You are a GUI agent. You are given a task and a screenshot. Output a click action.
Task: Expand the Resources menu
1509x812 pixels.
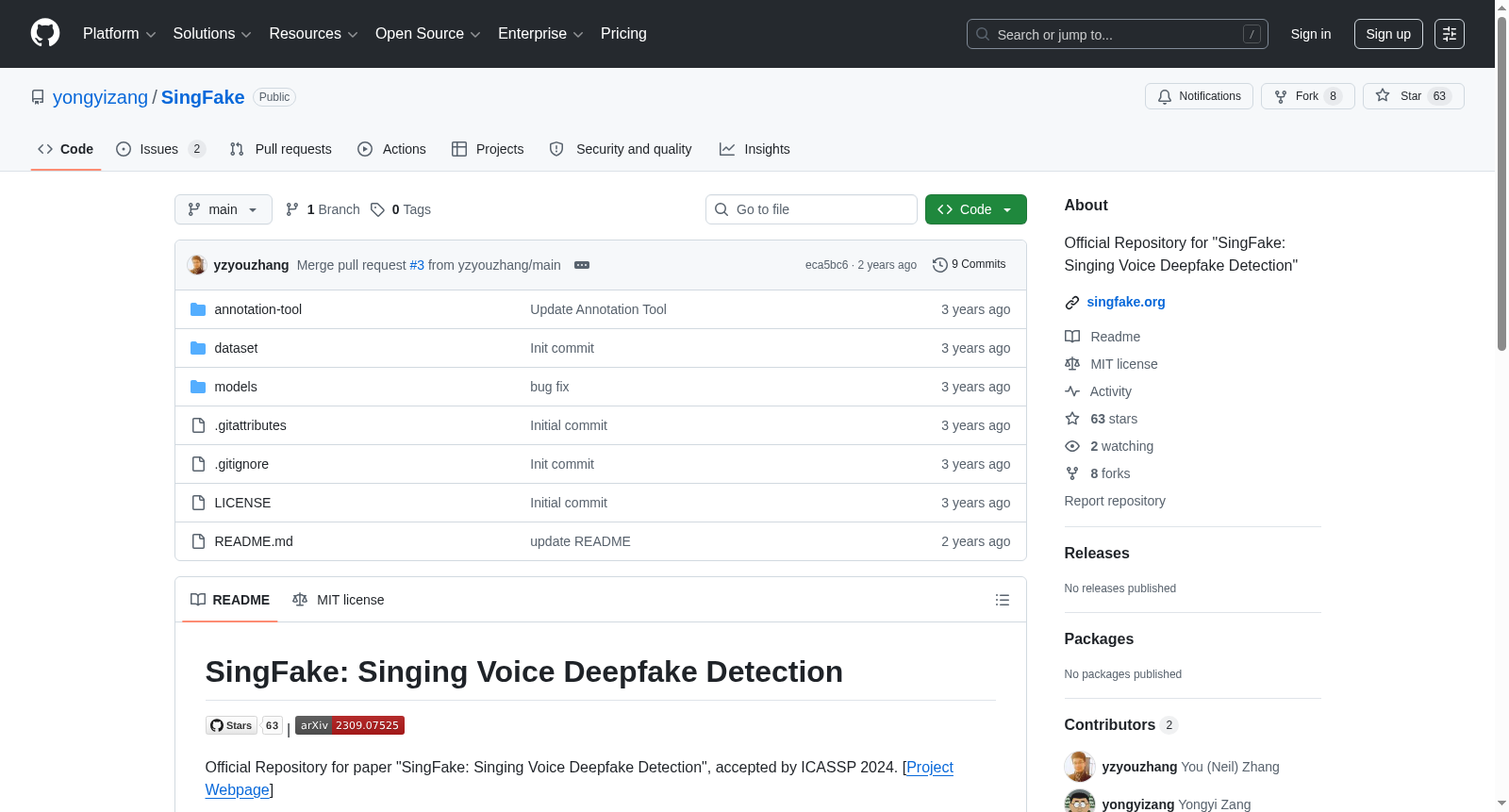pyautogui.click(x=313, y=34)
